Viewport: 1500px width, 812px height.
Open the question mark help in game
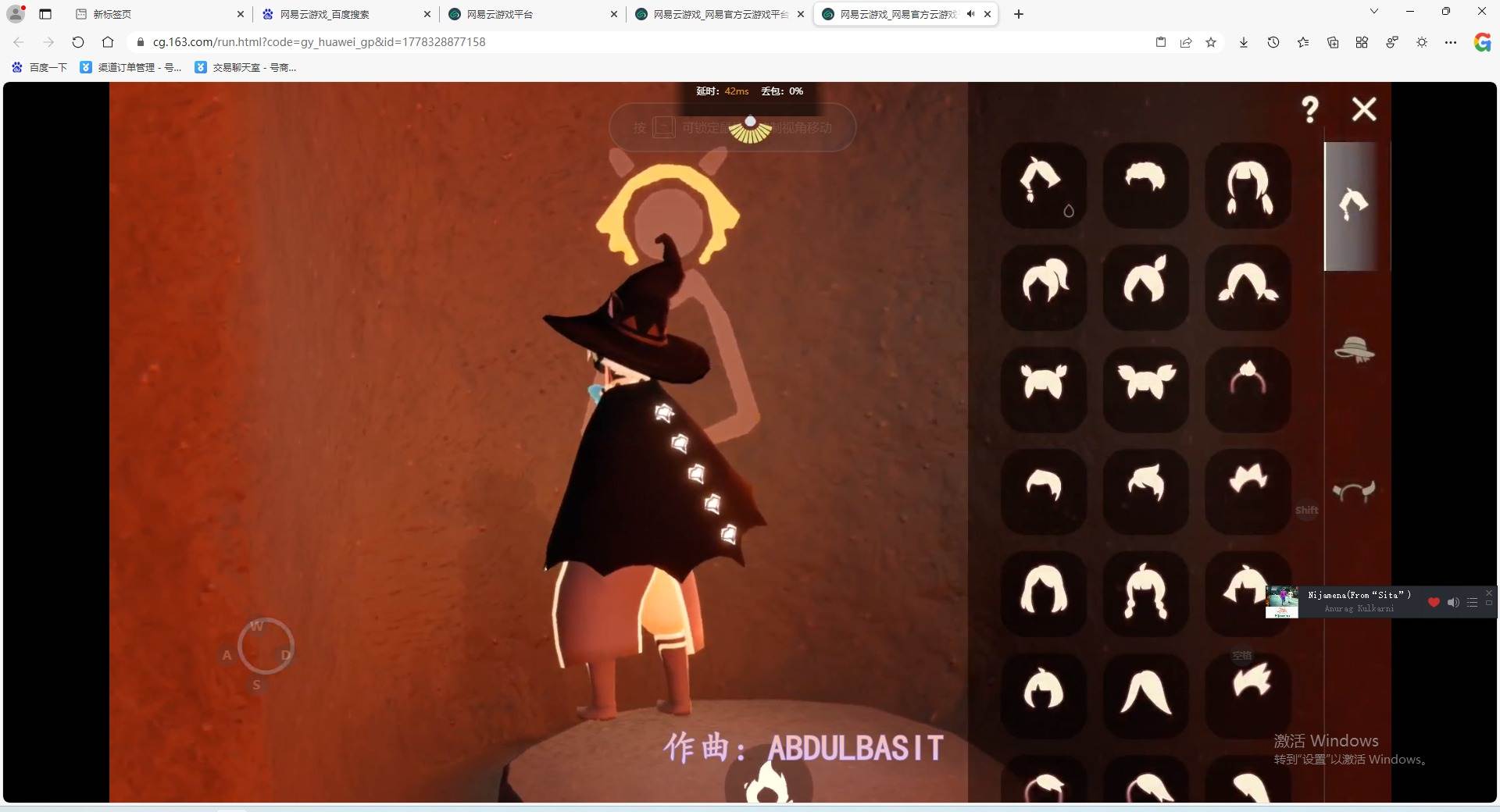(x=1310, y=109)
